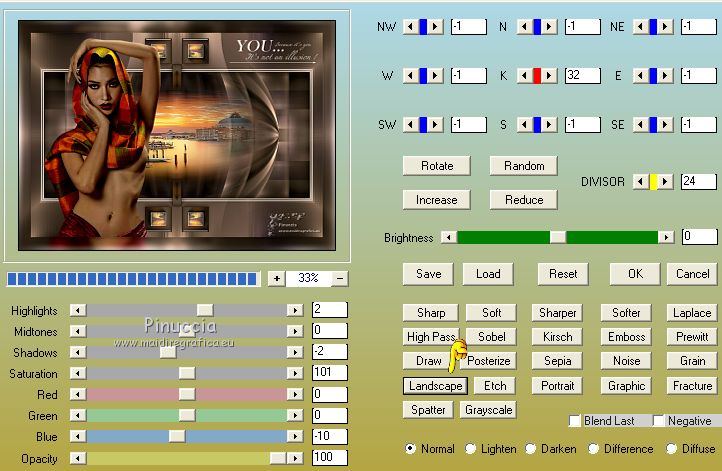Click the Blue slider handle
Screen dimensions: 722x471
[x=177, y=436]
